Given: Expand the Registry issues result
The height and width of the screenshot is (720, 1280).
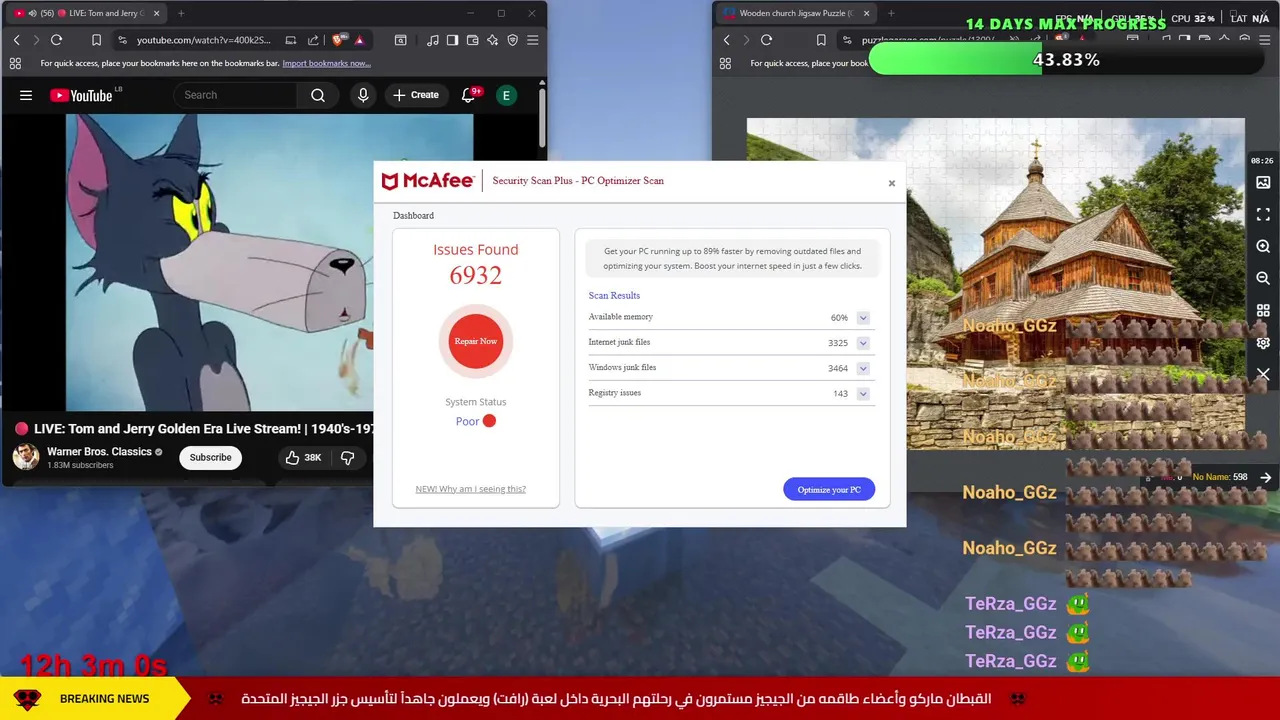Looking at the screenshot, I should tap(863, 394).
